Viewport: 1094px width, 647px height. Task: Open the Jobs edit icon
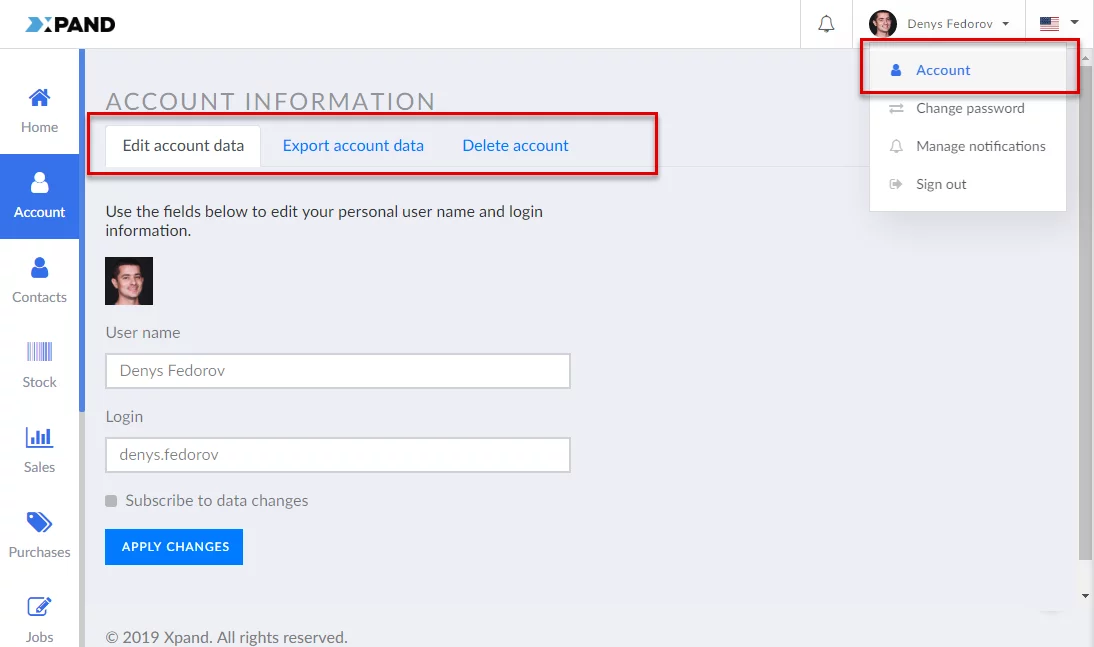[x=39, y=607]
